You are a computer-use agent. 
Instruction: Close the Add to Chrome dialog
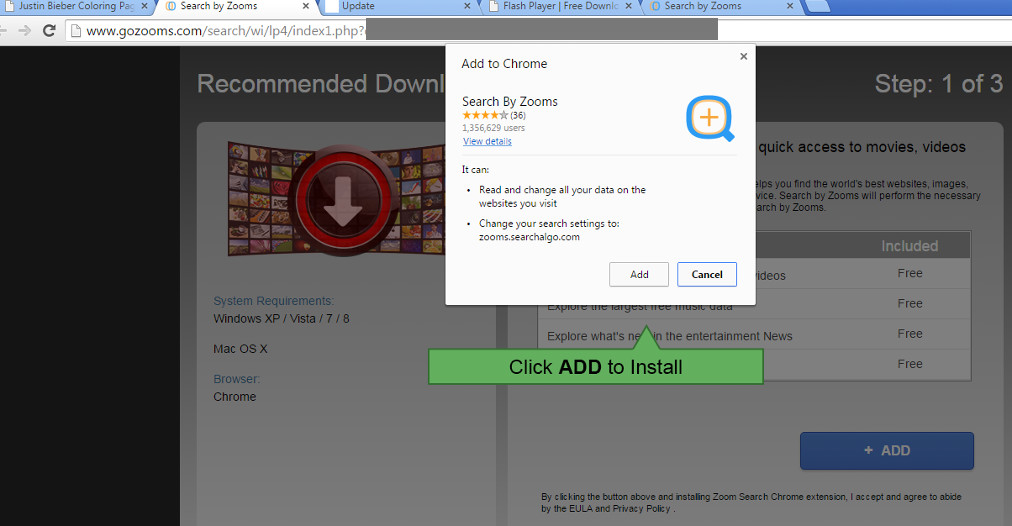coord(744,56)
